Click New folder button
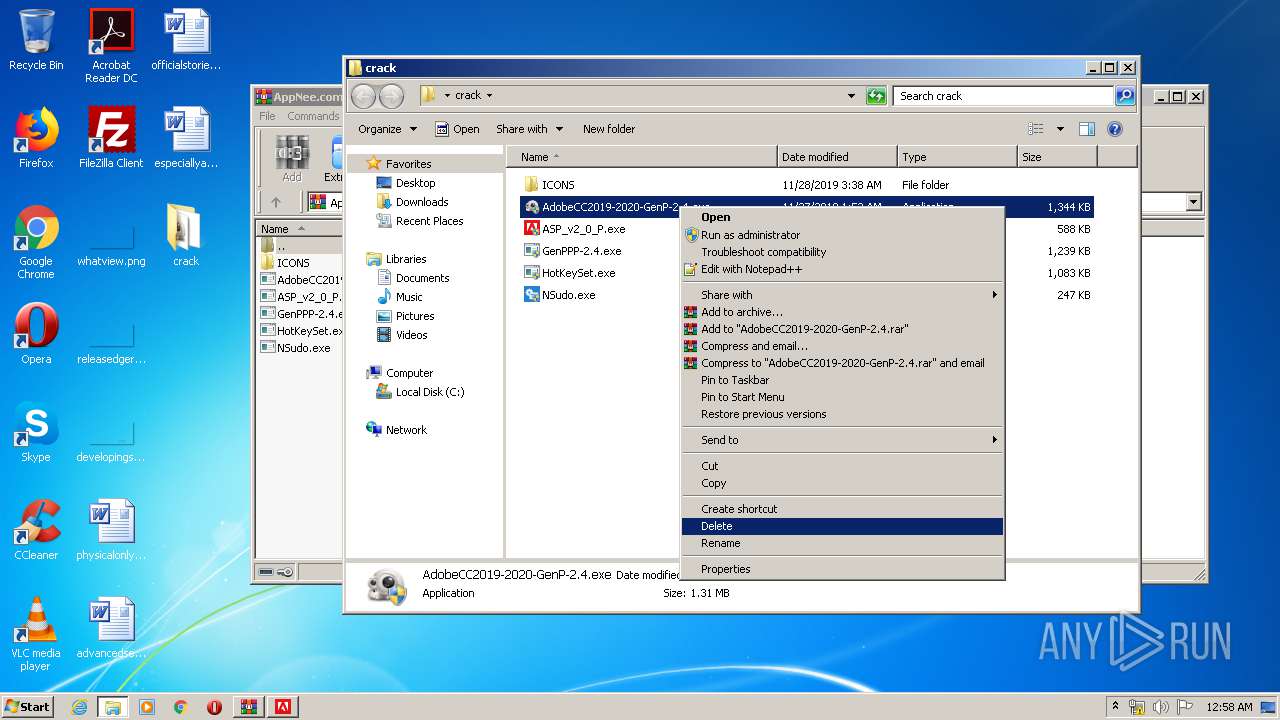The height and width of the screenshot is (720, 1280). (609, 129)
